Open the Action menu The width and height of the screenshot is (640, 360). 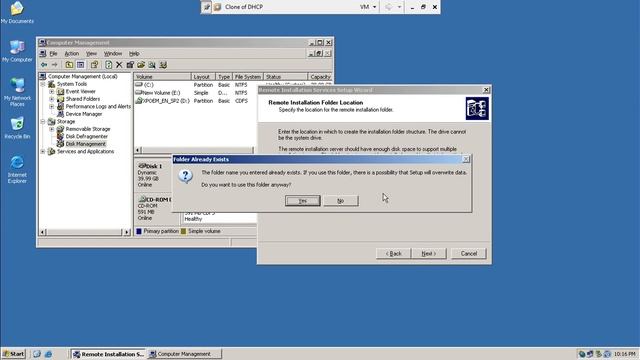click(71, 53)
